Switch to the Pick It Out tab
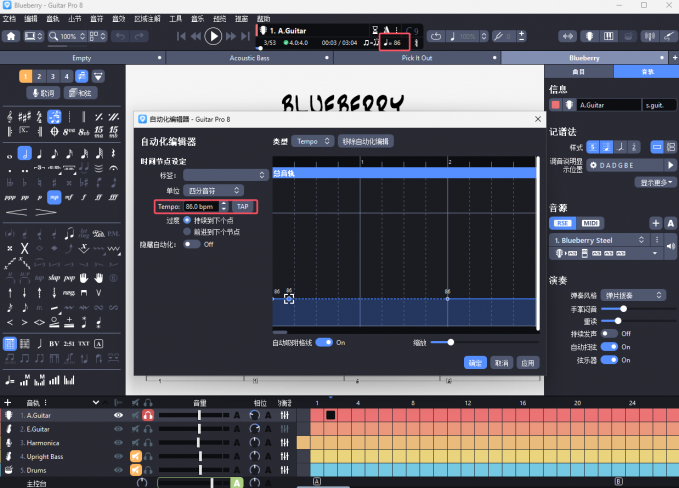Screen dimensions: 679x488 click(x=417, y=59)
